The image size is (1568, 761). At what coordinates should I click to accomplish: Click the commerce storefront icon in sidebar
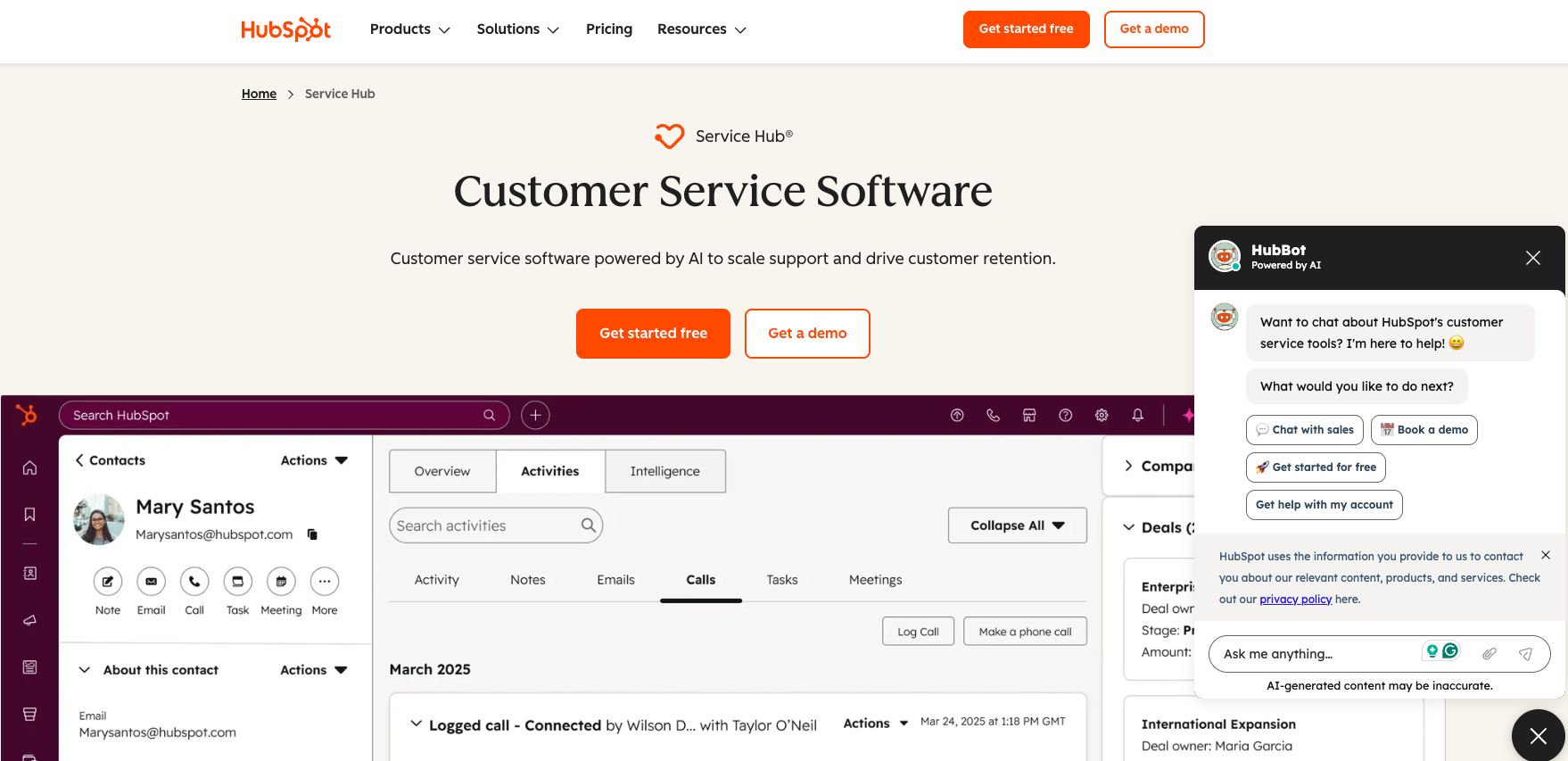click(x=29, y=714)
